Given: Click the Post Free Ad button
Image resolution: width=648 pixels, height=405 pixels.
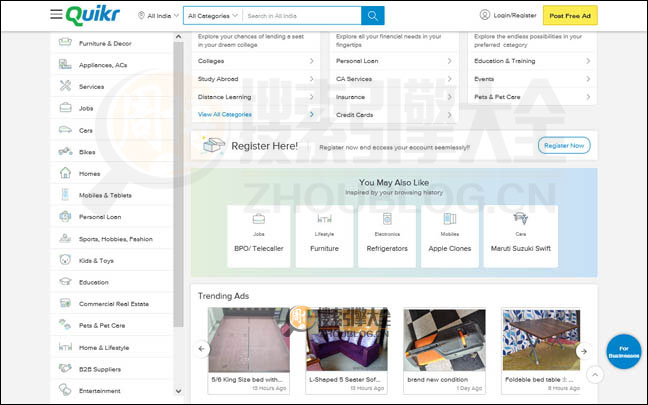Looking at the screenshot, I should pos(570,16).
